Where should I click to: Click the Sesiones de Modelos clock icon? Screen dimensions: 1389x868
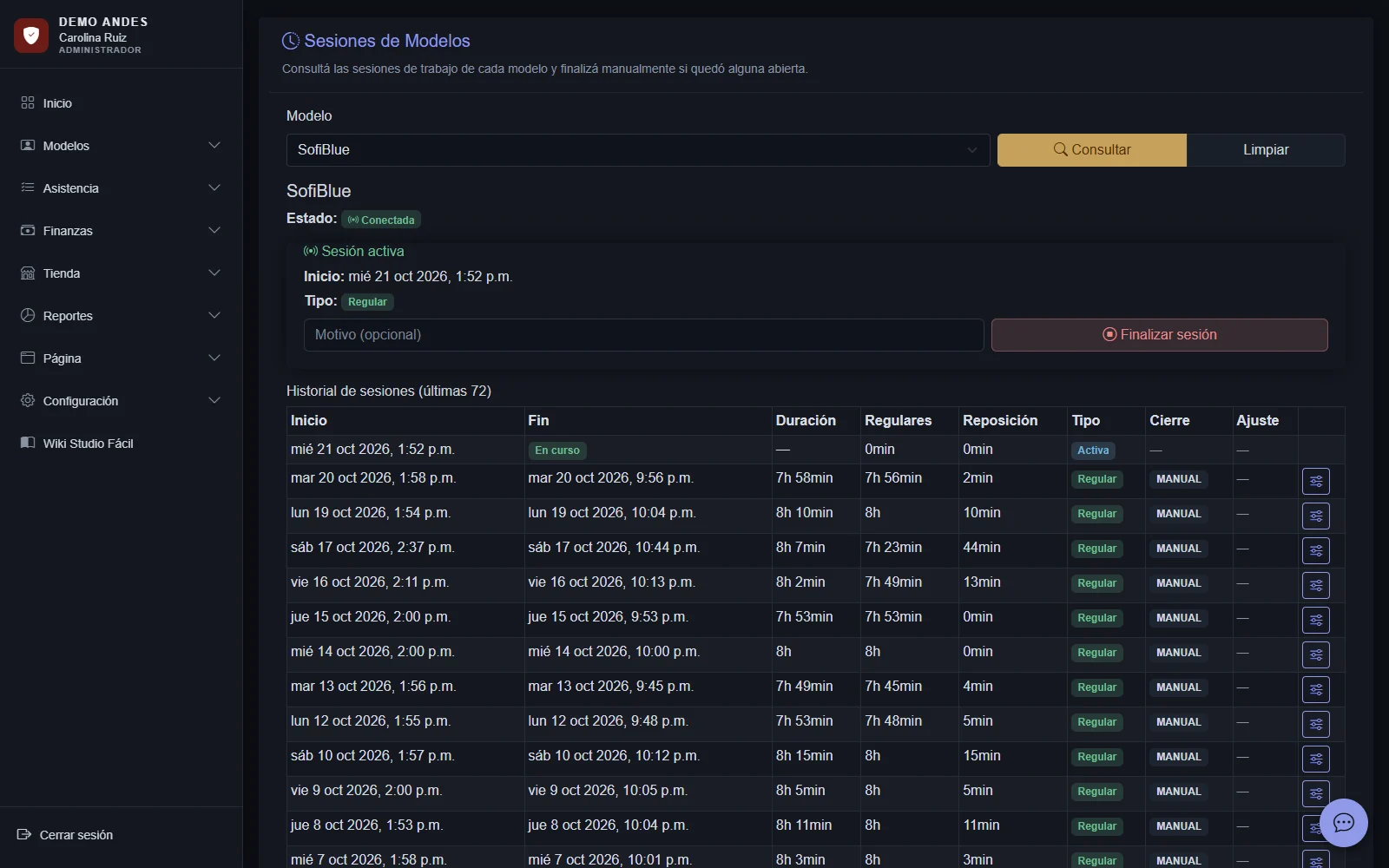(x=291, y=41)
